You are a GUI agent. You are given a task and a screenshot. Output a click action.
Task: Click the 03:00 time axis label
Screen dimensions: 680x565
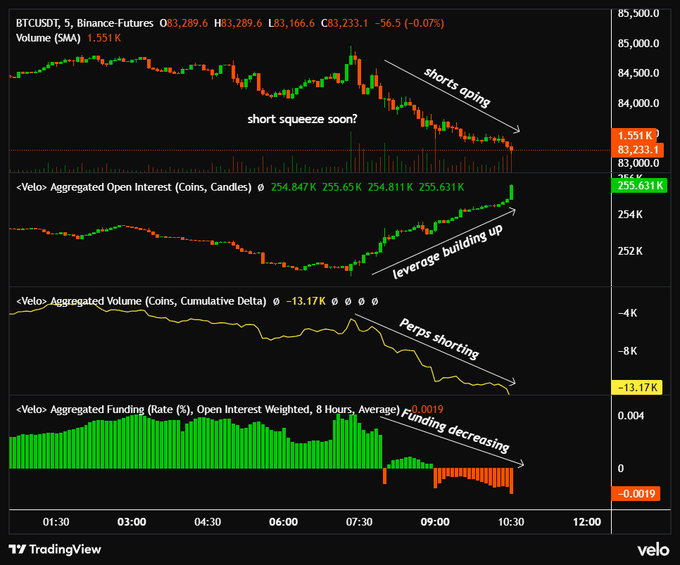tap(131, 522)
